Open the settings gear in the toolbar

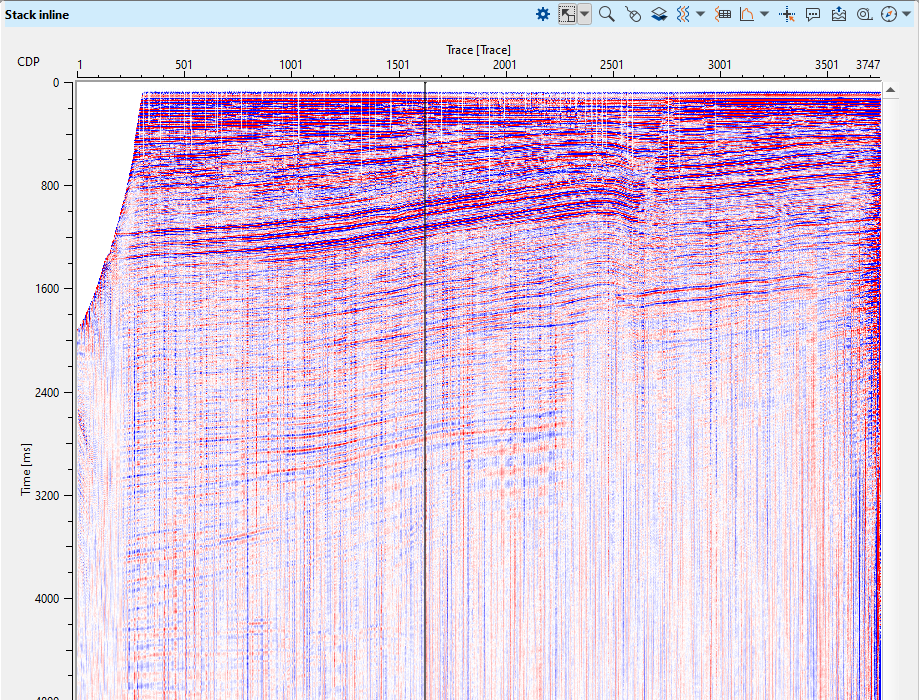tap(542, 14)
